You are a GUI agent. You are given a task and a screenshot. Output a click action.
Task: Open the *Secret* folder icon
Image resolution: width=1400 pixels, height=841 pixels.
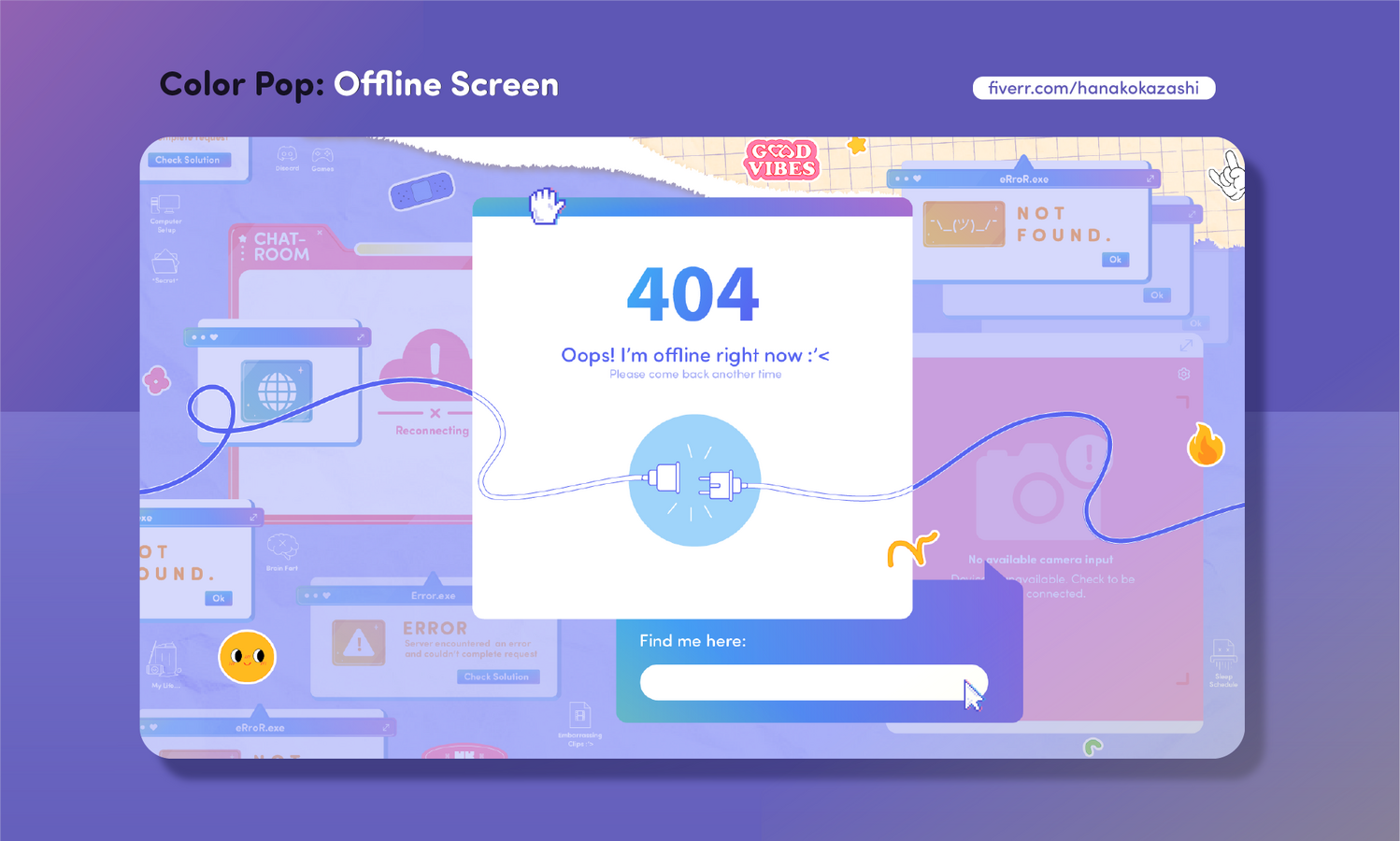pyautogui.click(x=165, y=263)
